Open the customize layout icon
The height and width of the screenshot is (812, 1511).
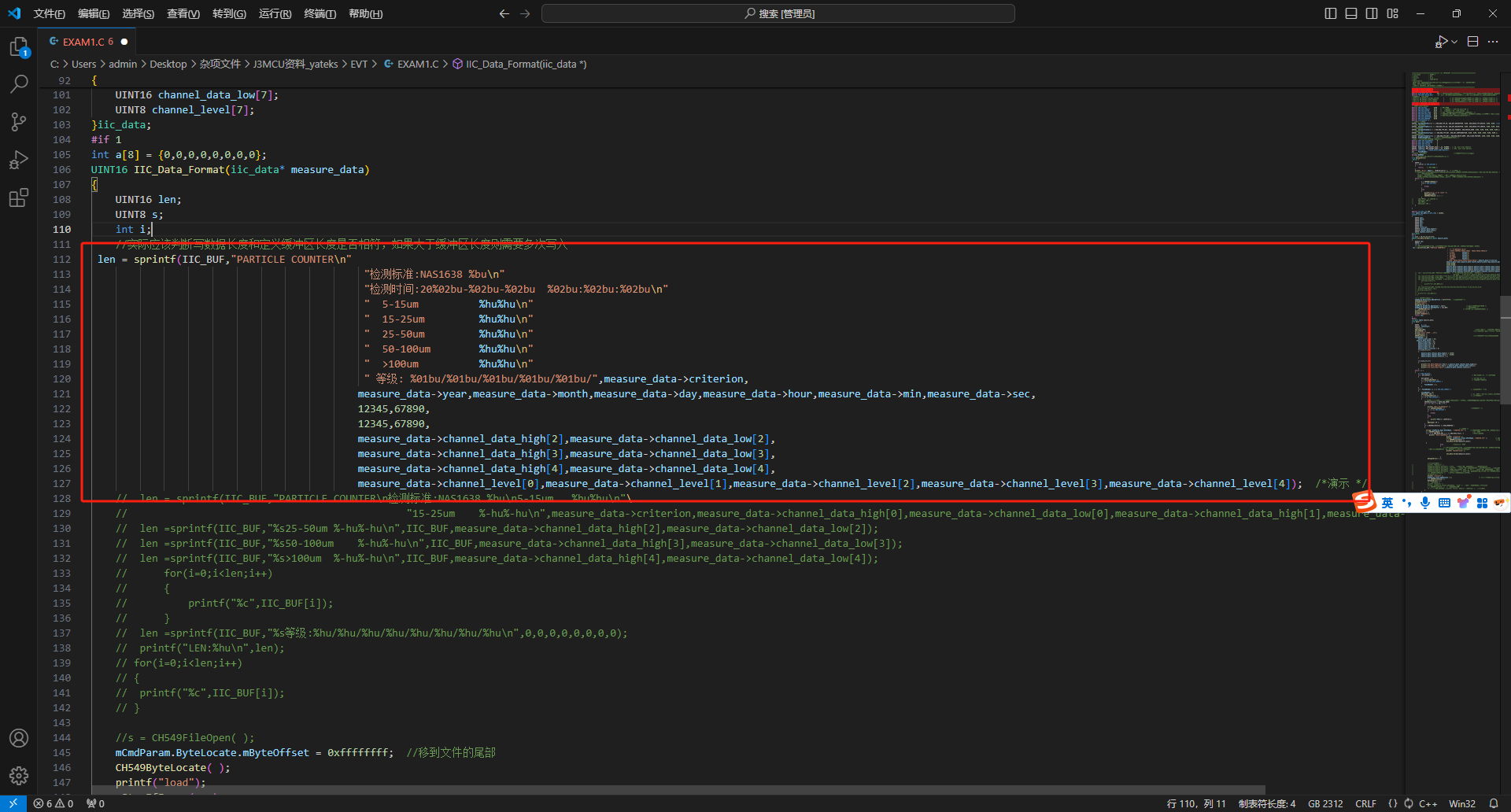coord(1393,13)
